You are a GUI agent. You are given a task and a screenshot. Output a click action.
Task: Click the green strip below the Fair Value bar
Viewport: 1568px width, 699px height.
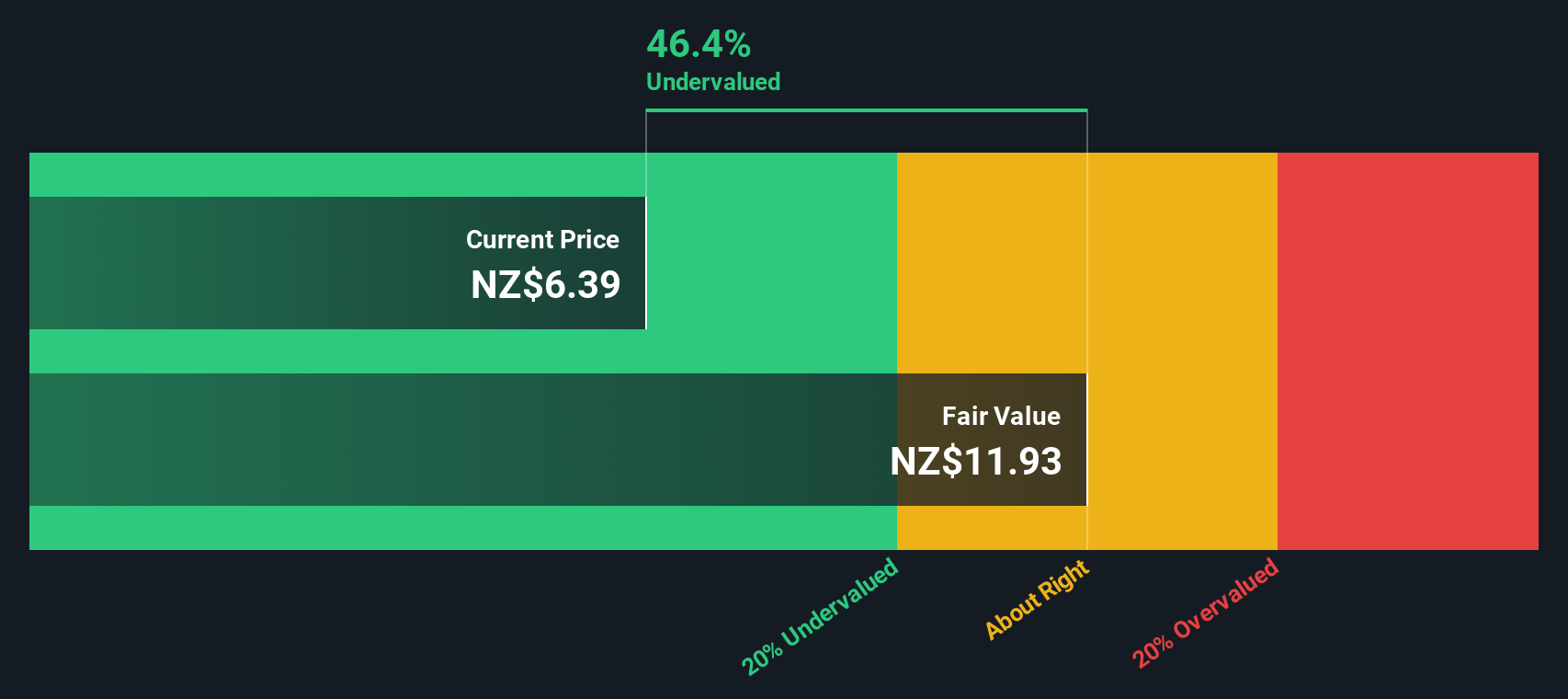[x=460, y=528]
